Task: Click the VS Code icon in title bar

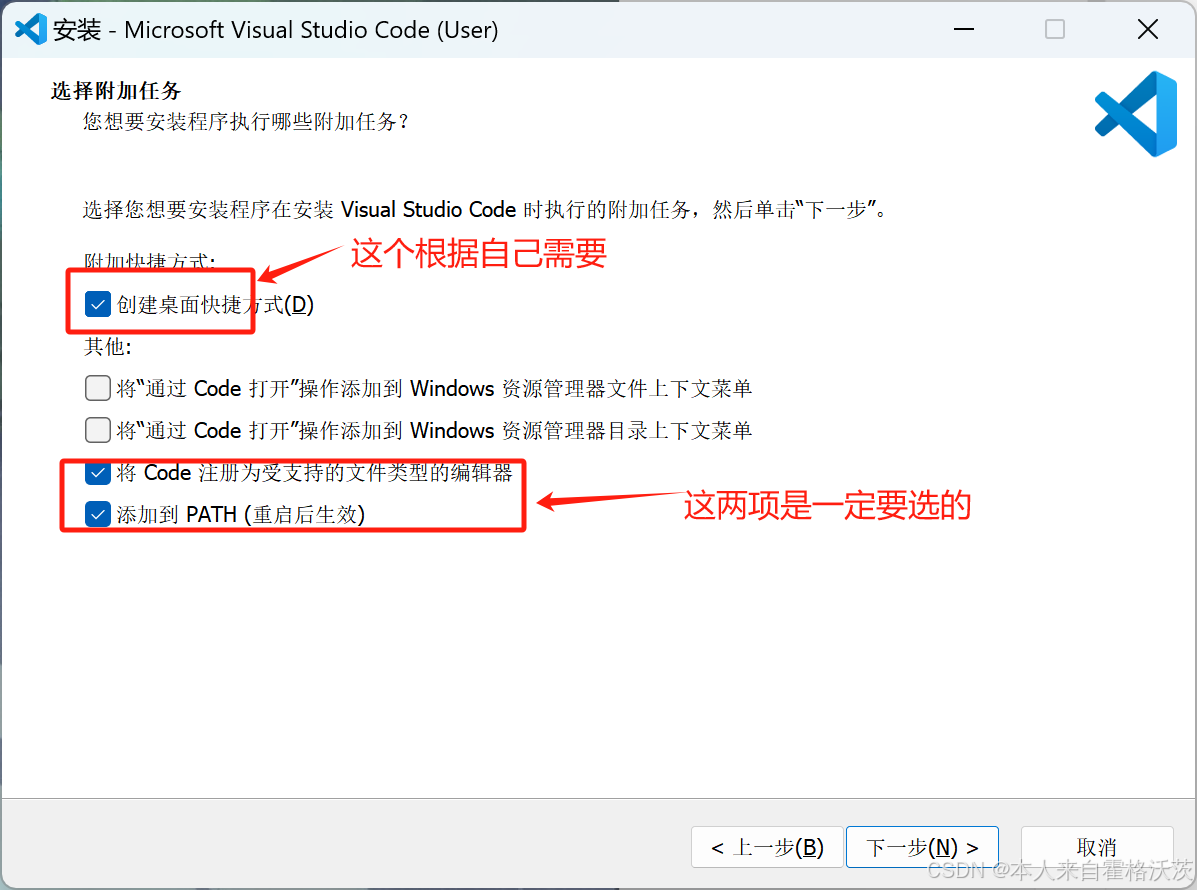Action: point(31,30)
